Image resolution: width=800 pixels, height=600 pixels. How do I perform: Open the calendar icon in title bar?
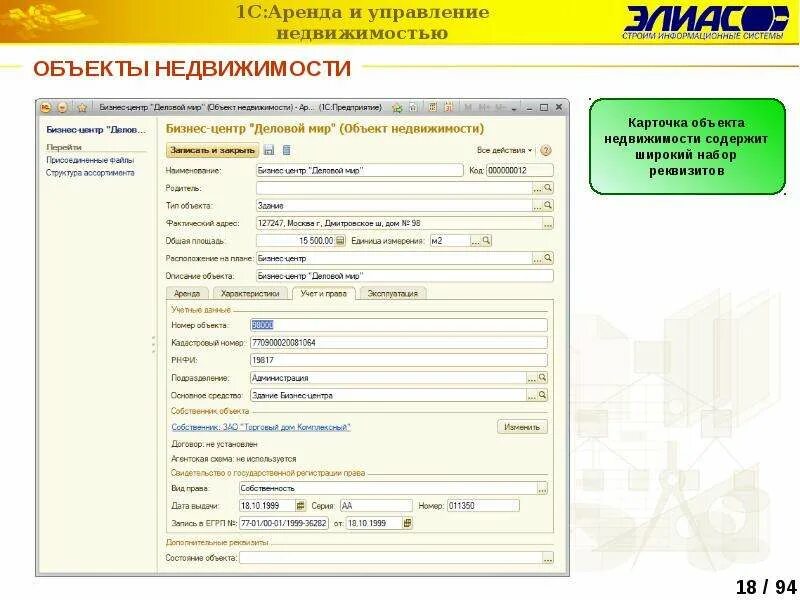click(x=449, y=107)
